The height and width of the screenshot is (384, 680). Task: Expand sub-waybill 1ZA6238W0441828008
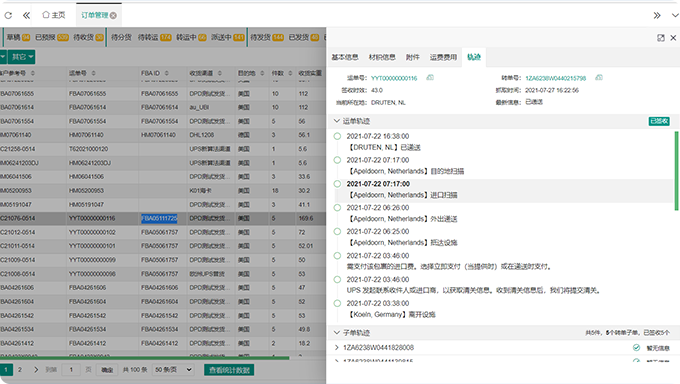click(337, 348)
